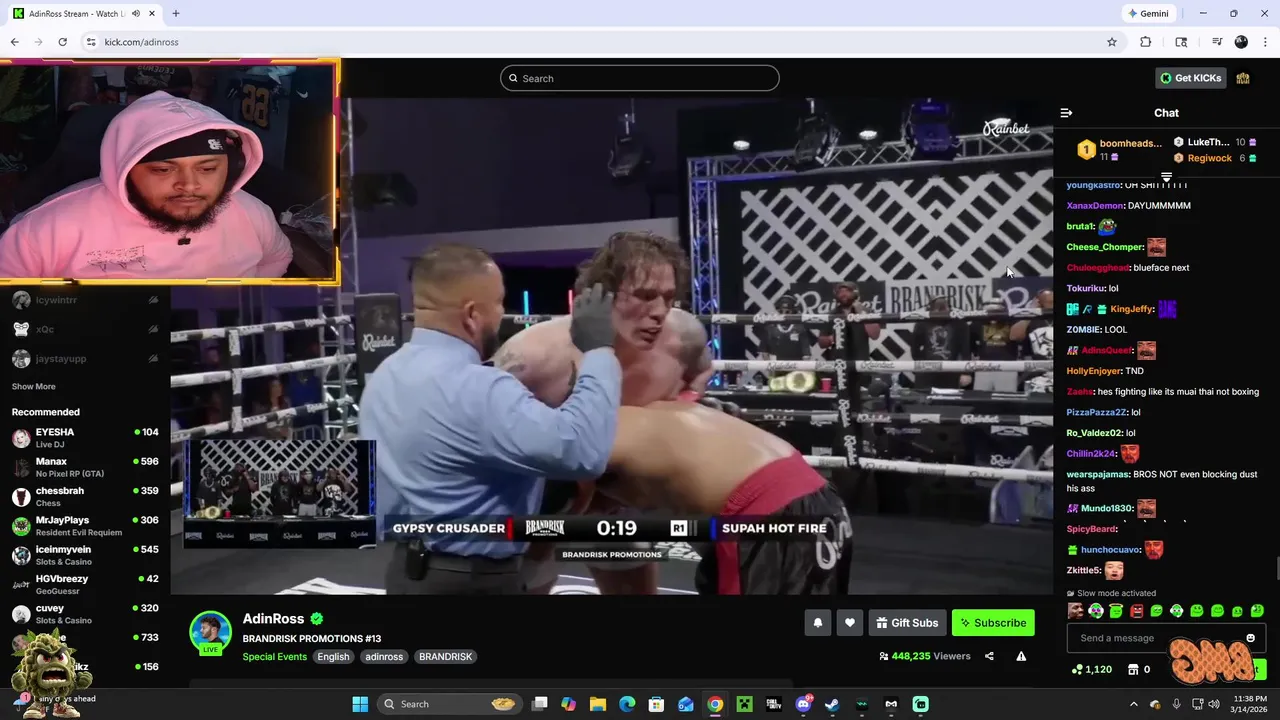
Task: Click the Chrome address bar URL
Action: tap(141, 42)
